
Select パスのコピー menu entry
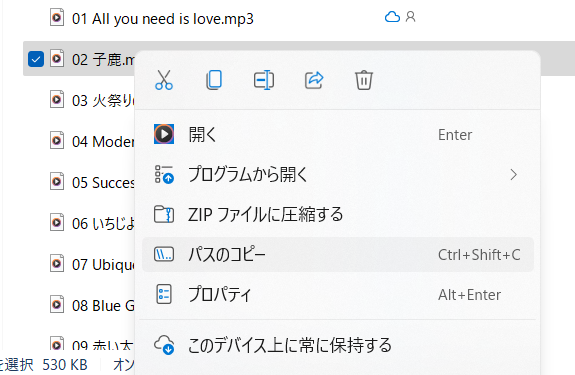coord(338,254)
